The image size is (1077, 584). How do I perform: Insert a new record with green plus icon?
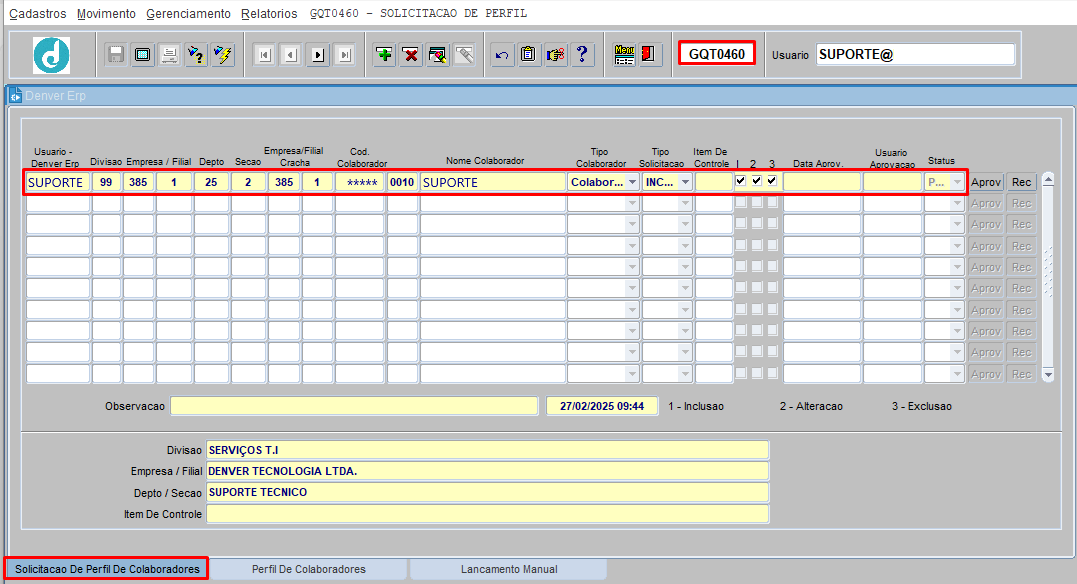384,54
